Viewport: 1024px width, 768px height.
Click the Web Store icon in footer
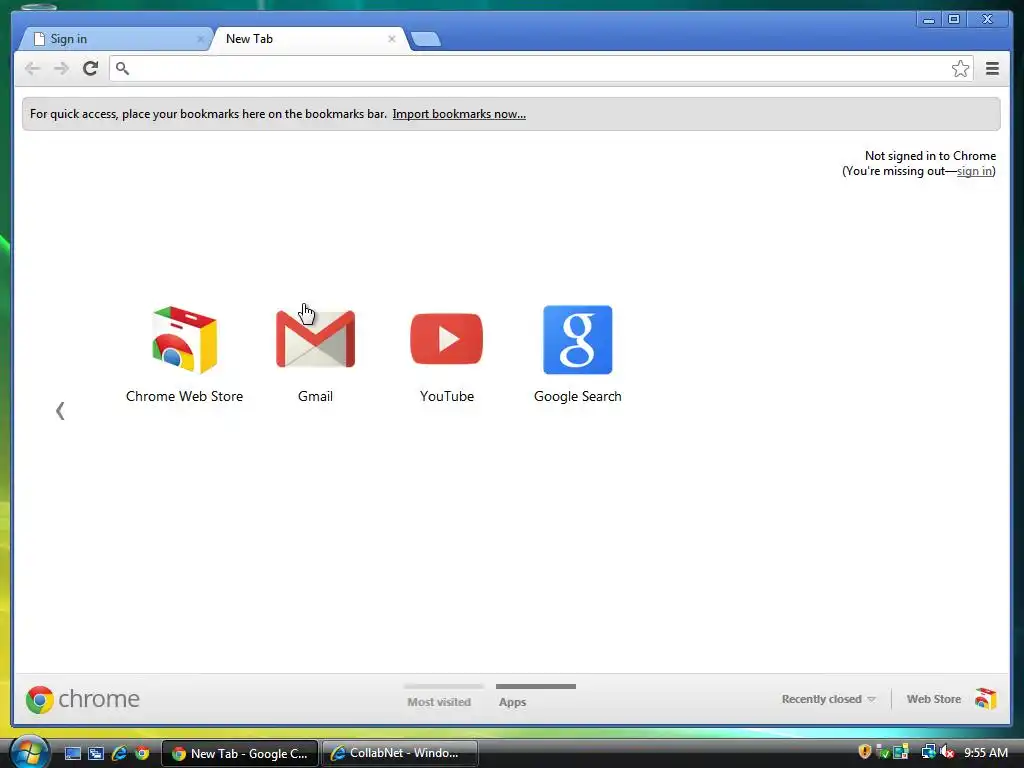pyautogui.click(x=985, y=699)
